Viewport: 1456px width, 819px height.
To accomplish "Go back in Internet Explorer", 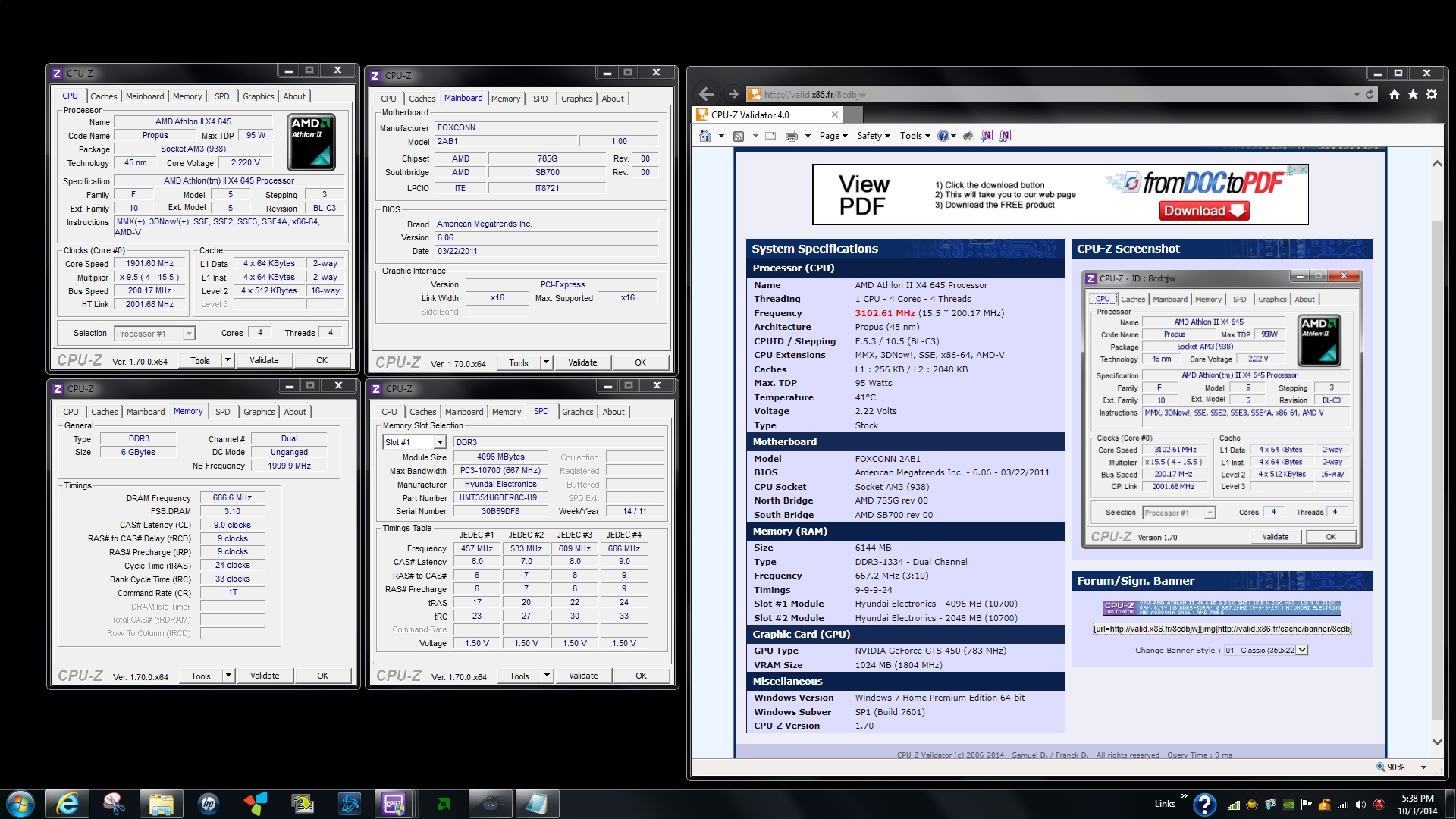I will 707,94.
